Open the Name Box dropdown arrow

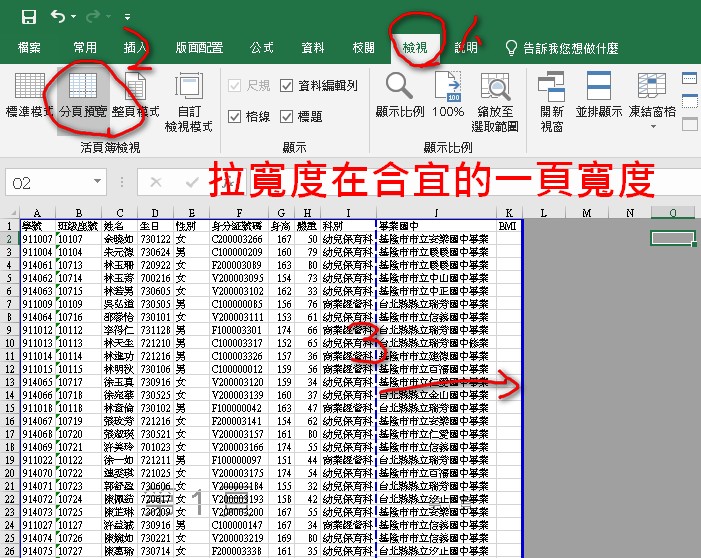click(121, 182)
